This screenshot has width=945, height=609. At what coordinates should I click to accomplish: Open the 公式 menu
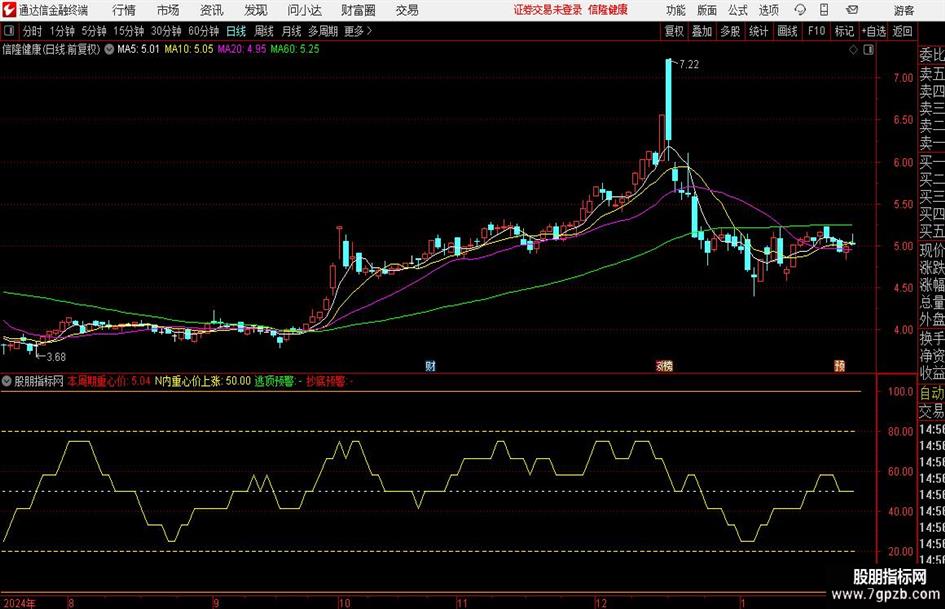738,10
